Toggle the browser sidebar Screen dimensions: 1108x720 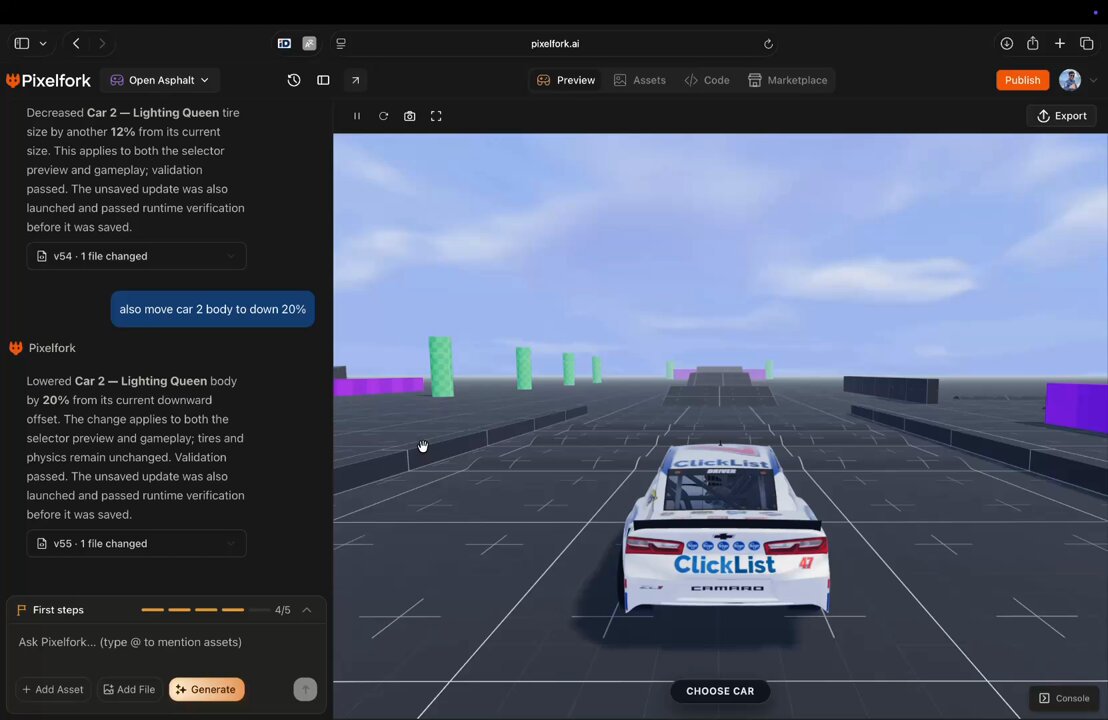tap(22, 44)
